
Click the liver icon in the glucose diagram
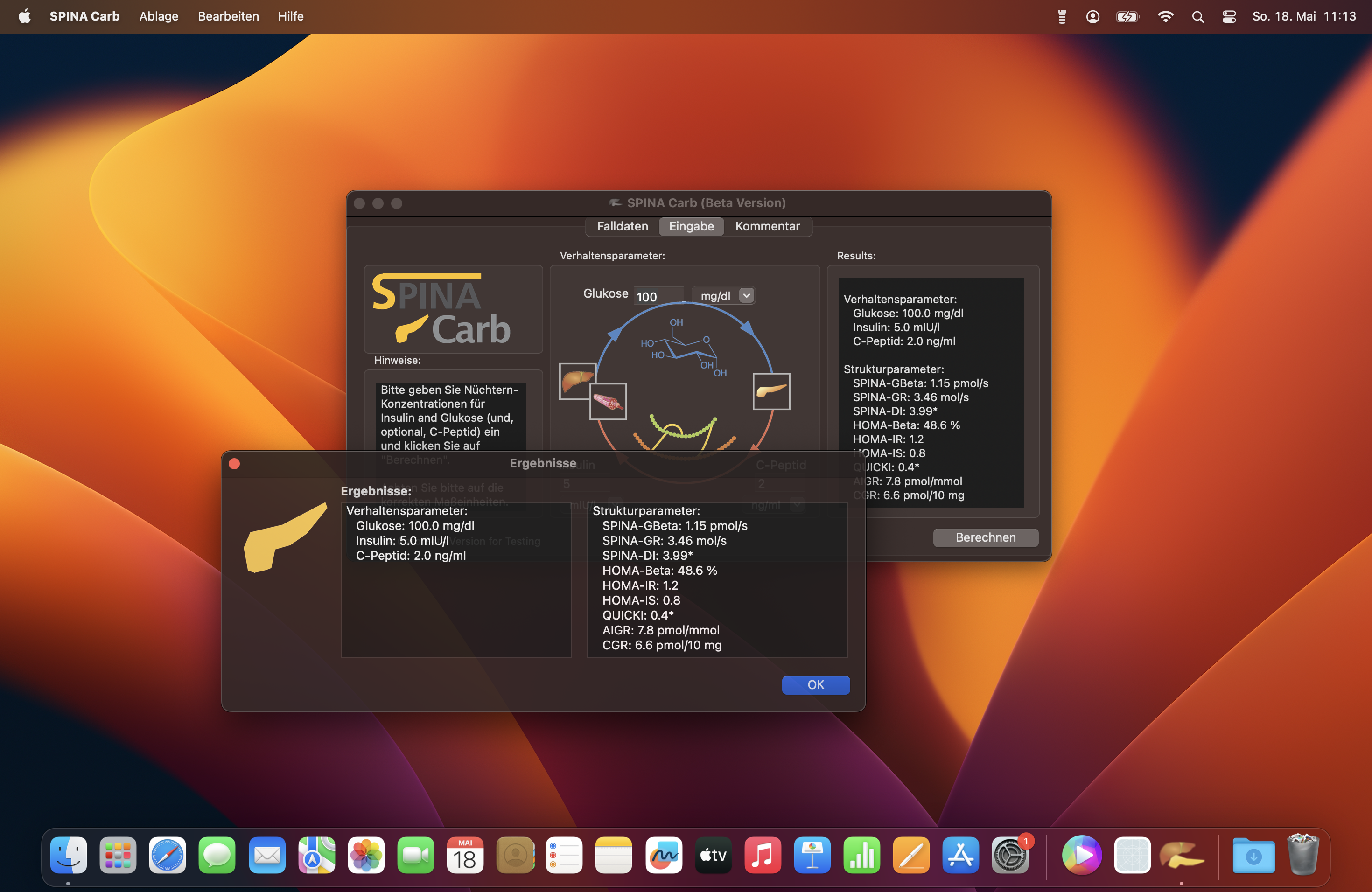[577, 381]
